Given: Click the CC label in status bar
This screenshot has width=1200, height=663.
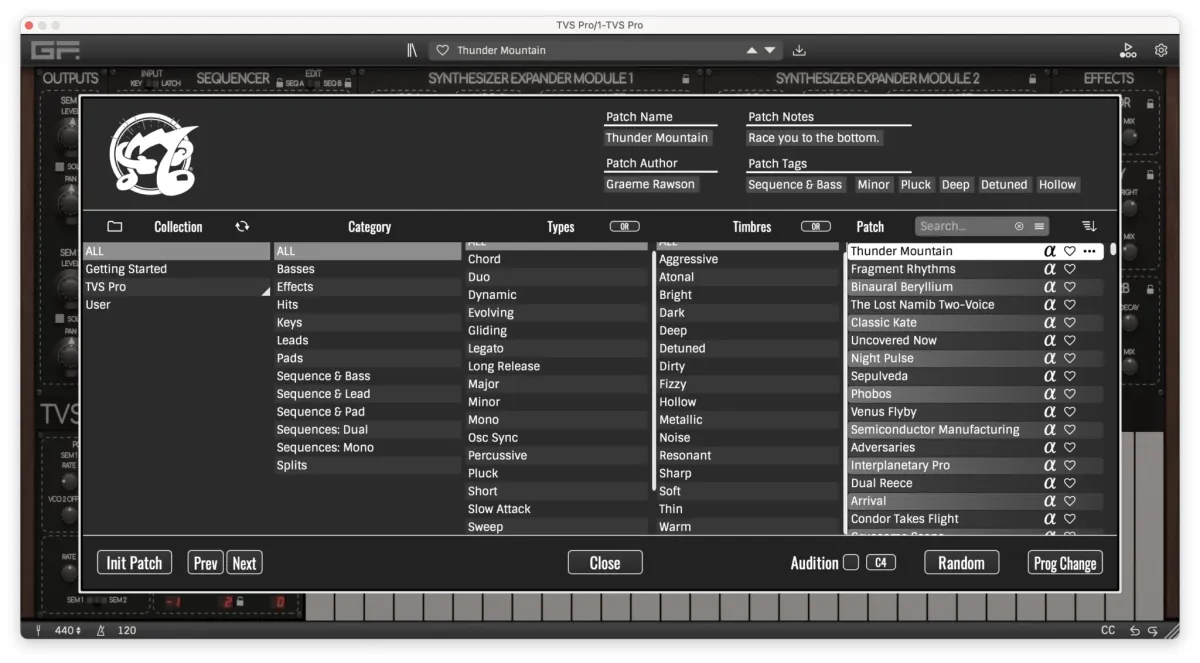Looking at the screenshot, I should point(1108,631).
